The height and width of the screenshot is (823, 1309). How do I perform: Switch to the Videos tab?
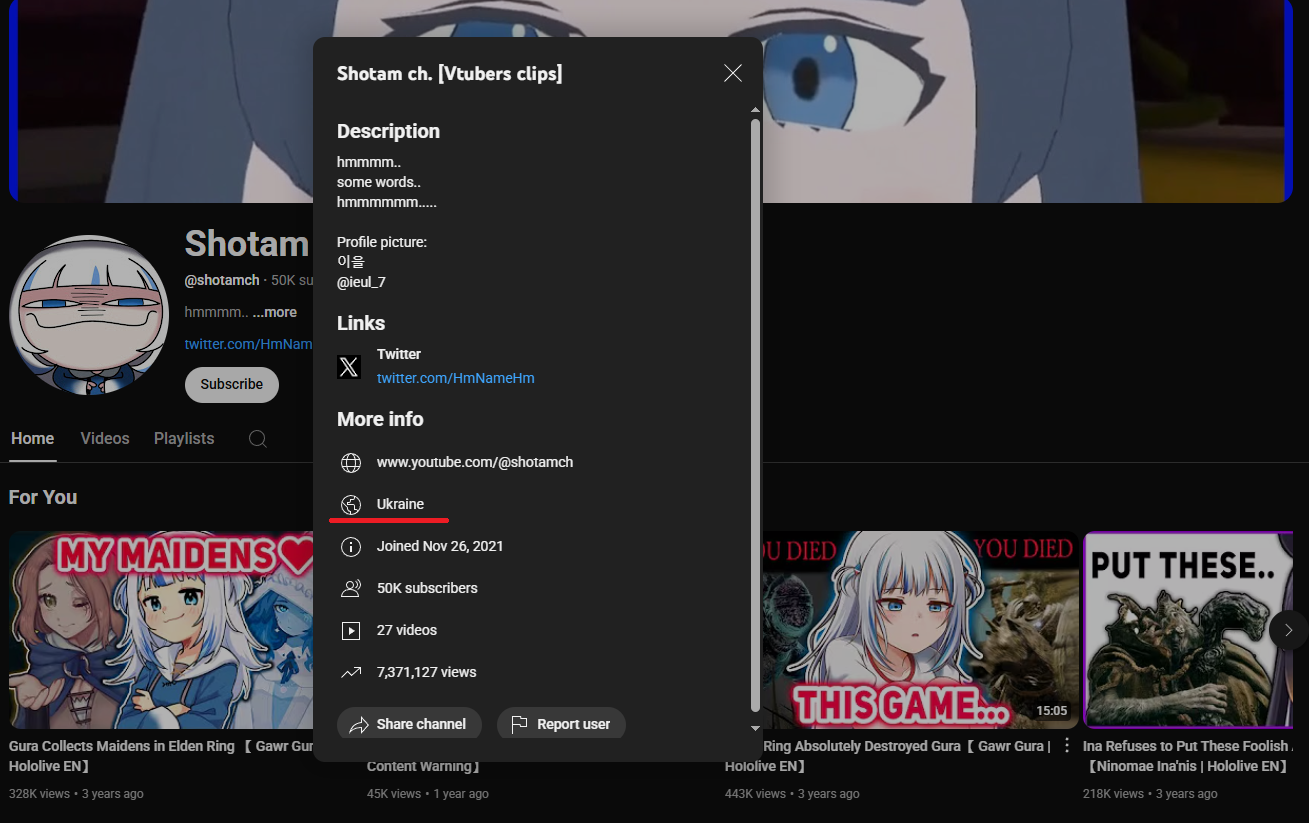105,438
